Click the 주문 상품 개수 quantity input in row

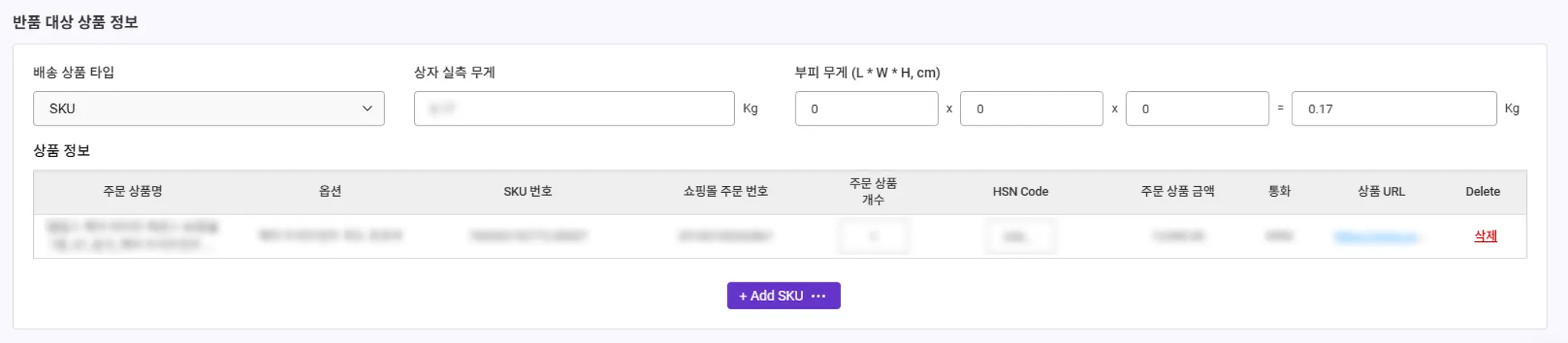click(x=873, y=237)
